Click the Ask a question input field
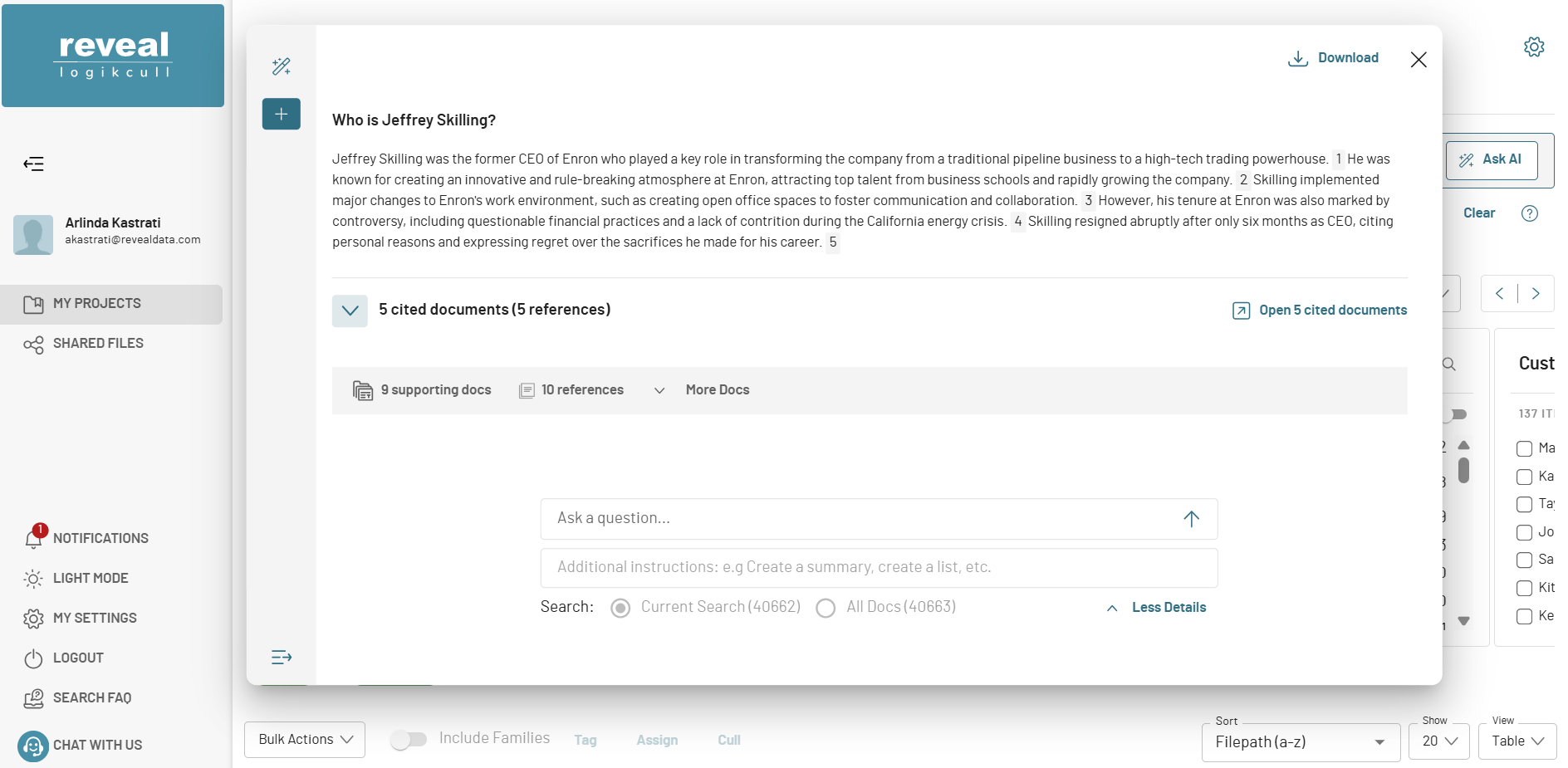The height and width of the screenshot is (768, 1568). (862, 519)
